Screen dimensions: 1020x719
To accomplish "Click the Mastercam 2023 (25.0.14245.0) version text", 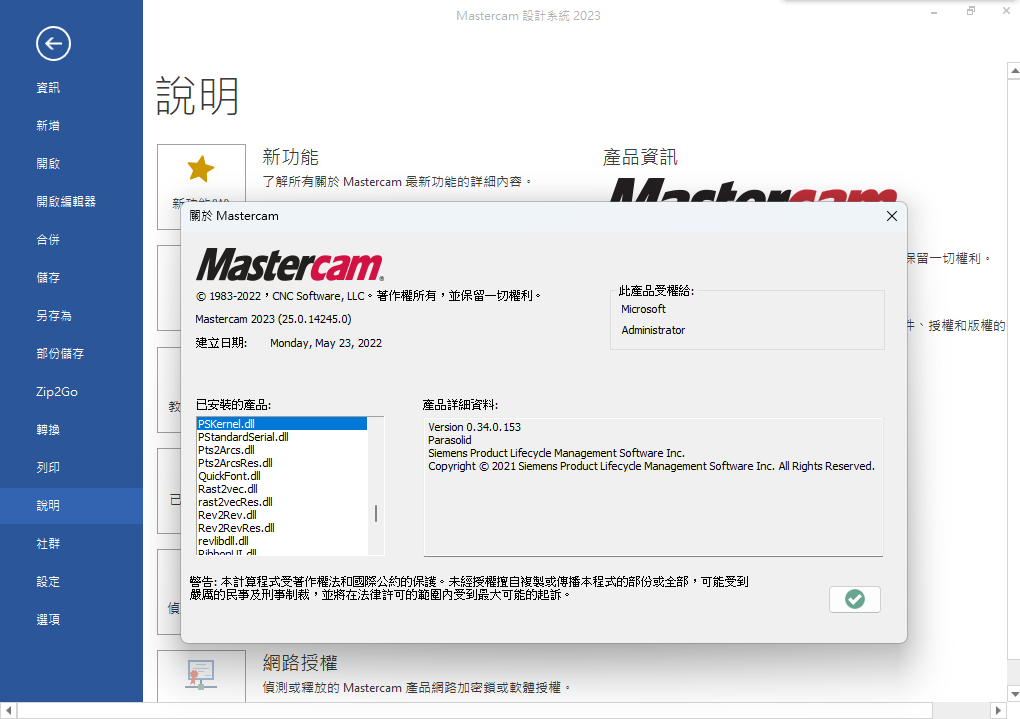I will (273, 319).
